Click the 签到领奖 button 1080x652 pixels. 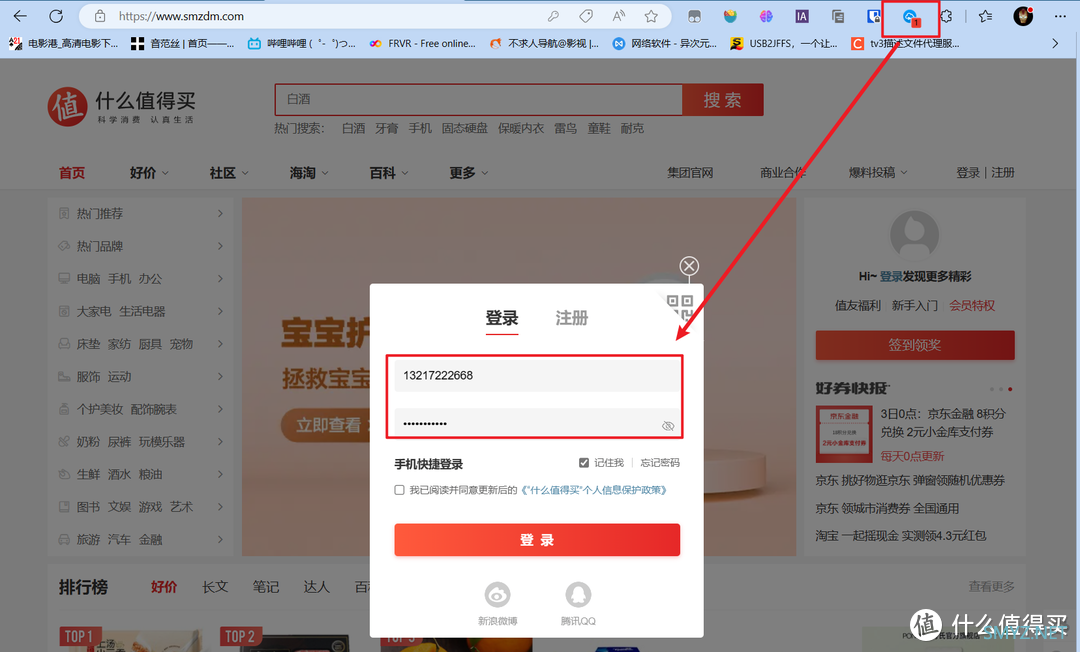tap(915, 345)
